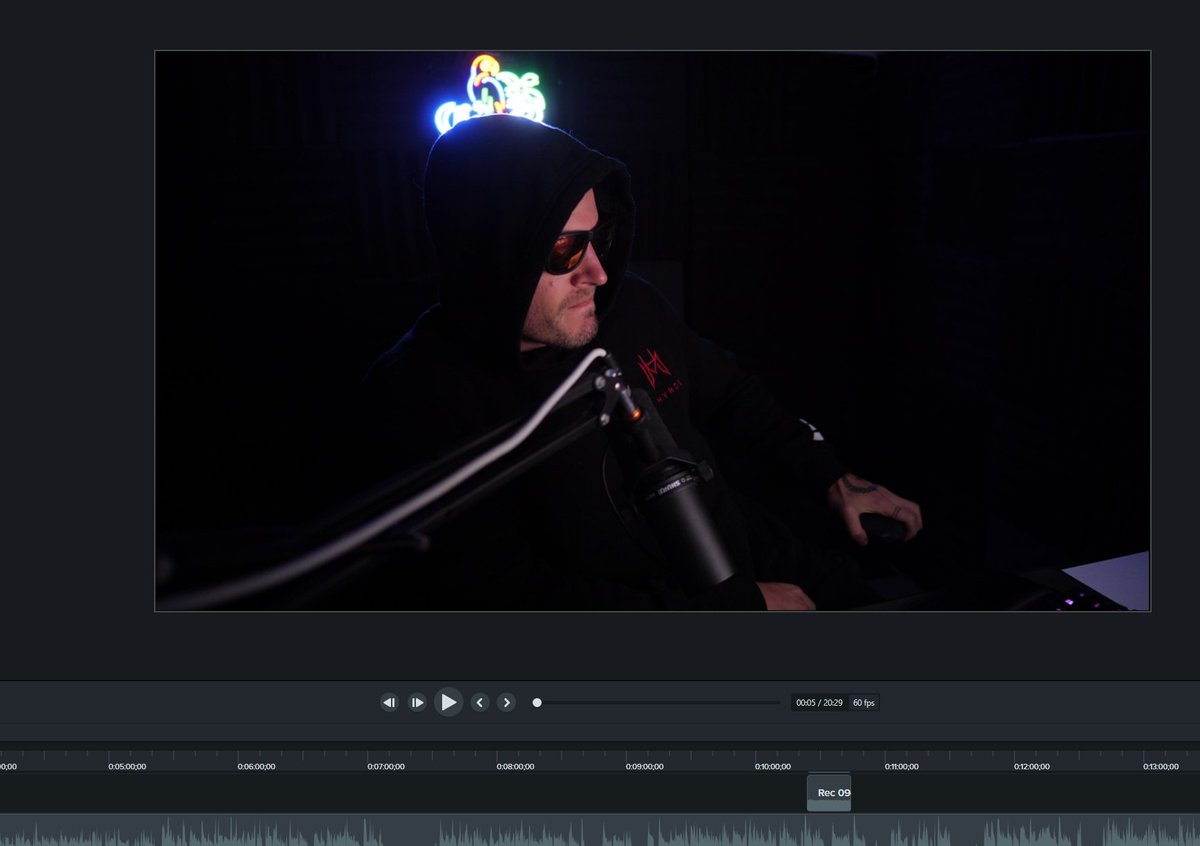Click the 0:12:00;00 ruler timestamp

tap(1031, 765)
